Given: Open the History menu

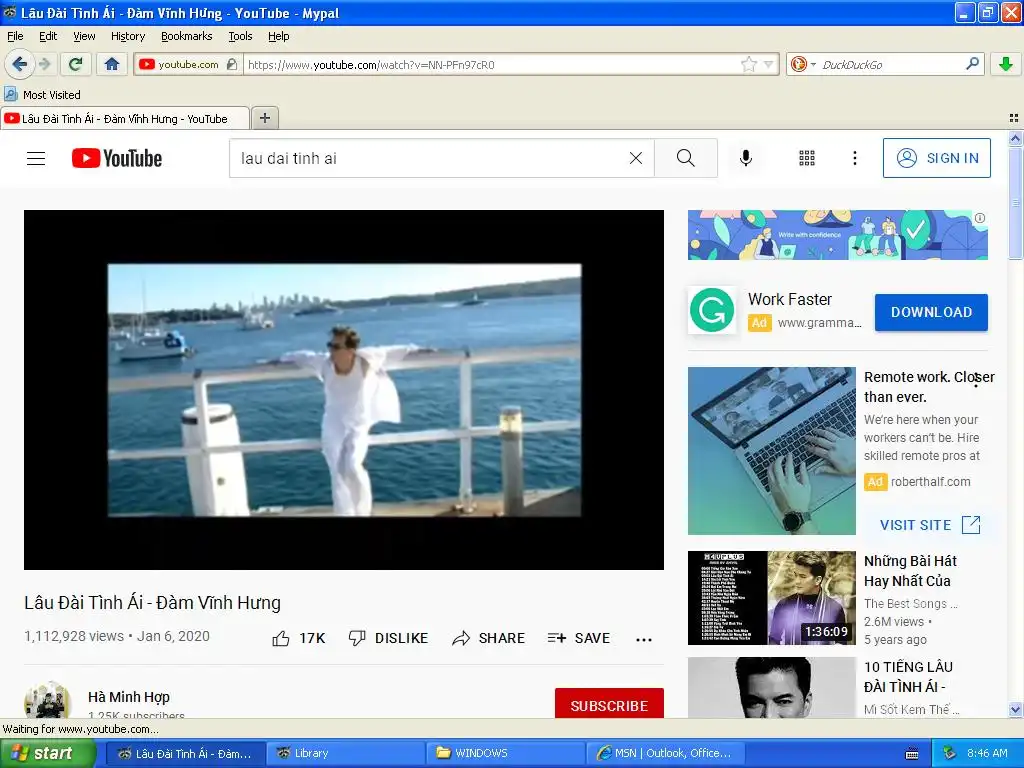Looking at the screenshot, I should tap(127, 36).
